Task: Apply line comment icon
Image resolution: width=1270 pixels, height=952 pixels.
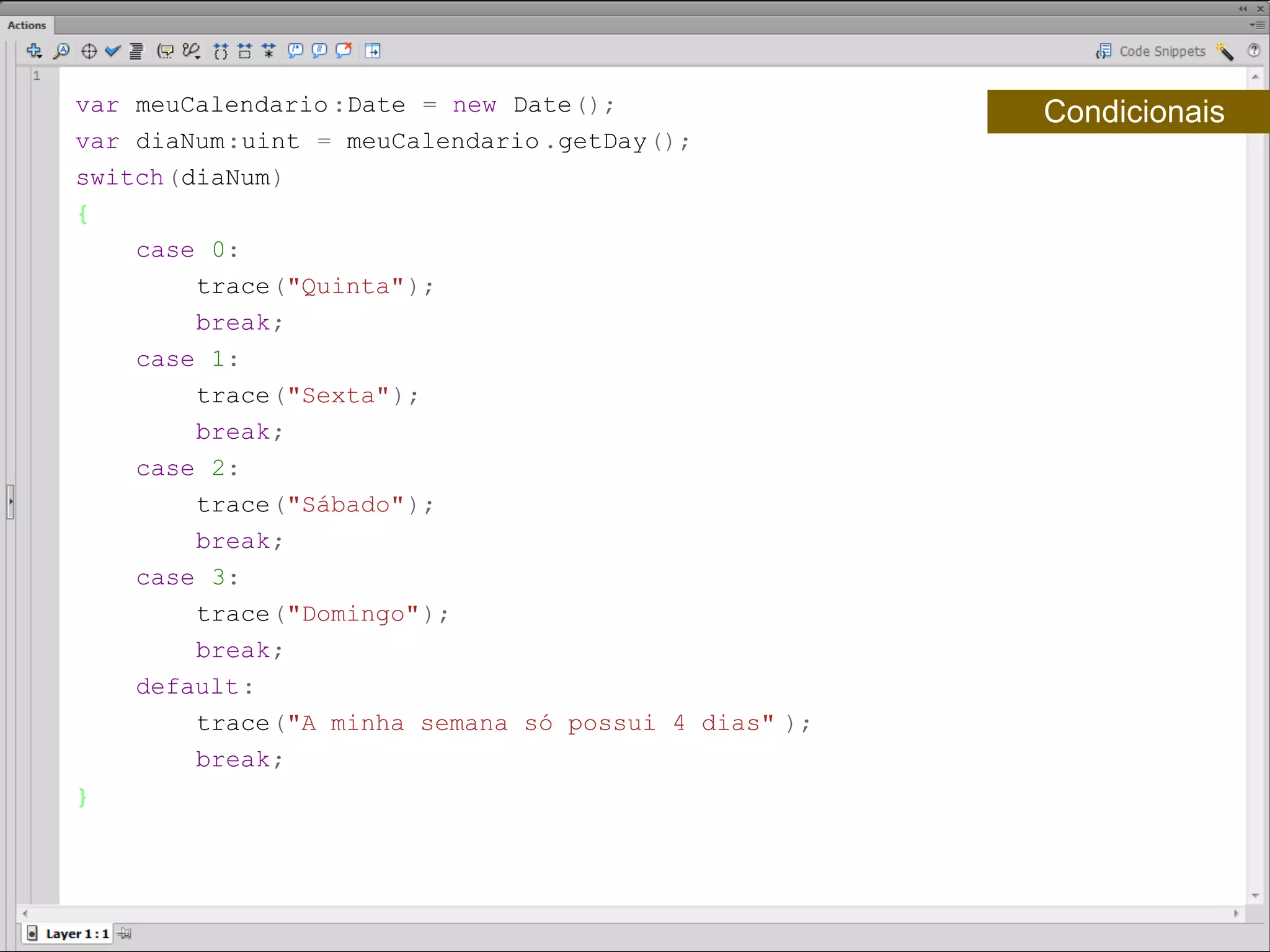Action: (x=319, y=51)
